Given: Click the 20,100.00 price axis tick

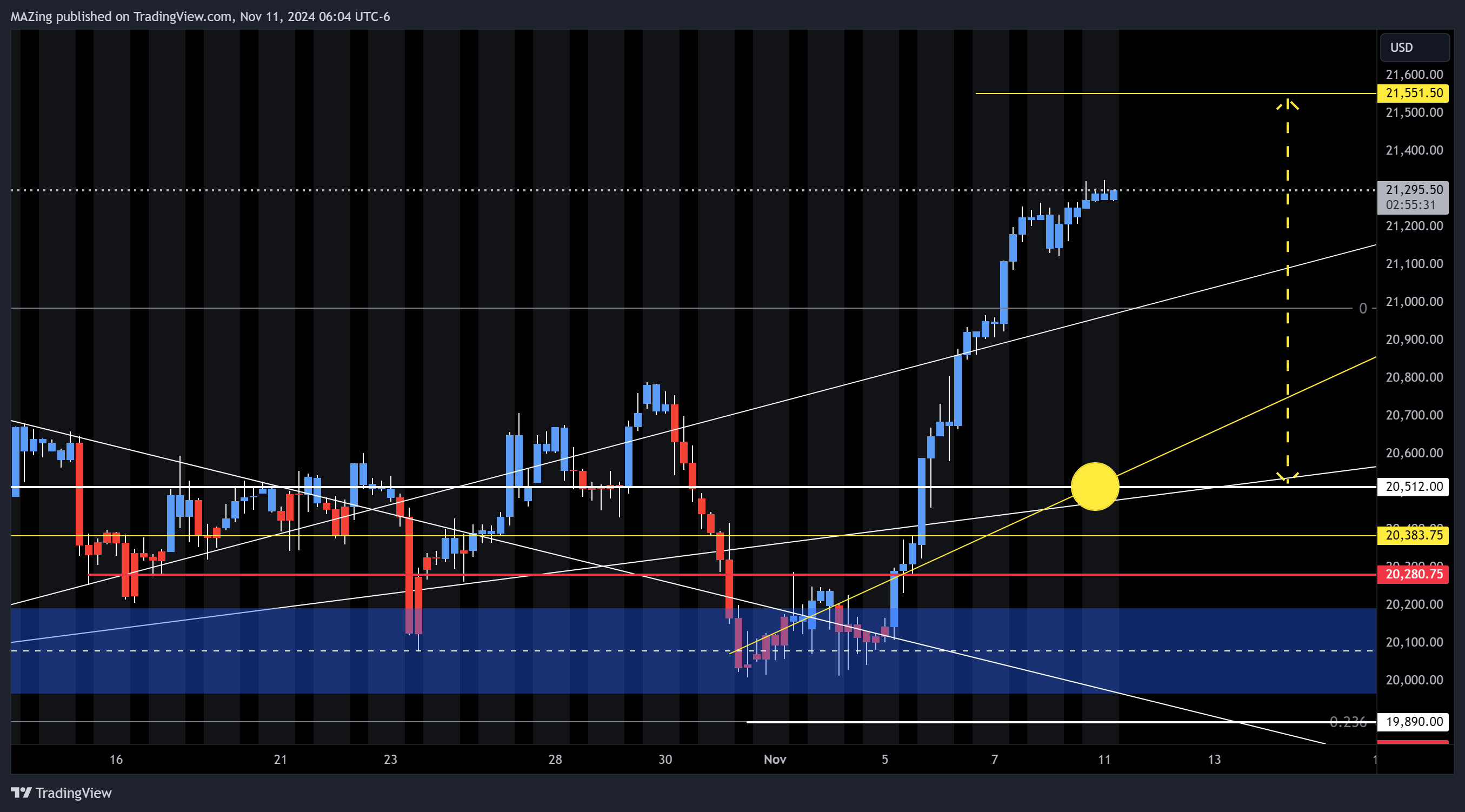Looking at the screenshot, I should [1414, 642].
